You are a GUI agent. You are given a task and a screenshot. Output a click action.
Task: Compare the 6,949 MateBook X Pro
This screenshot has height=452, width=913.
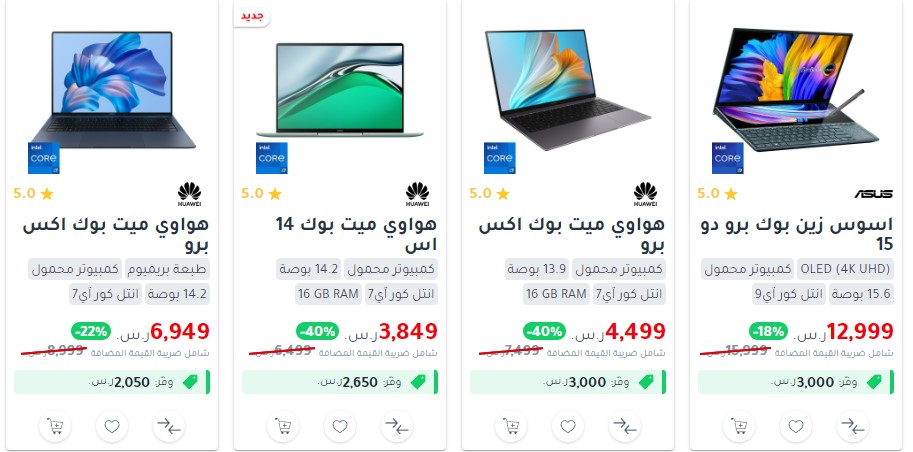pos(169,426)
